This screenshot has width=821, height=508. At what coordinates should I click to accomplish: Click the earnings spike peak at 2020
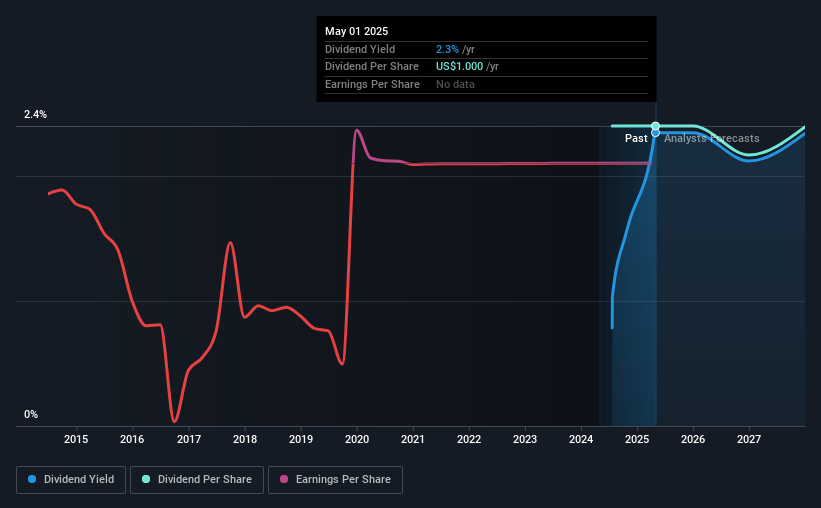tap(357, 130)
